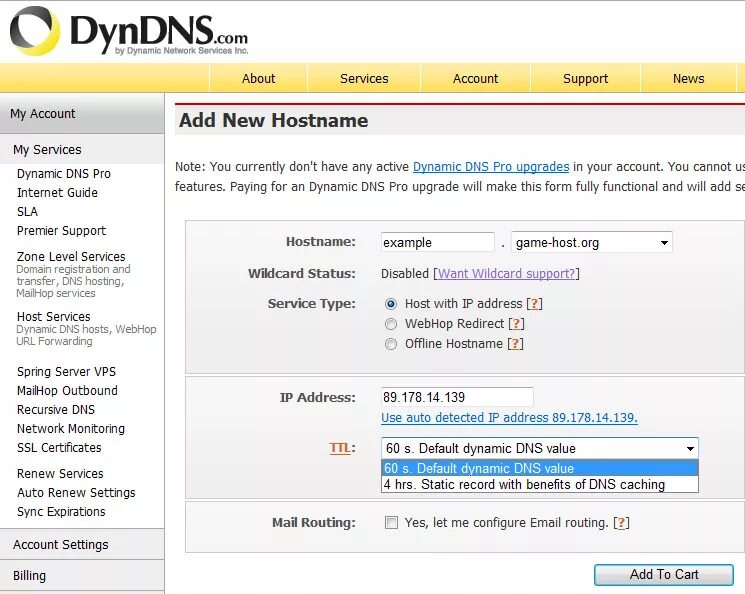Open Premier Support sidebar link
This screenshot has width=745, height=594.
(x=61, y=230)
